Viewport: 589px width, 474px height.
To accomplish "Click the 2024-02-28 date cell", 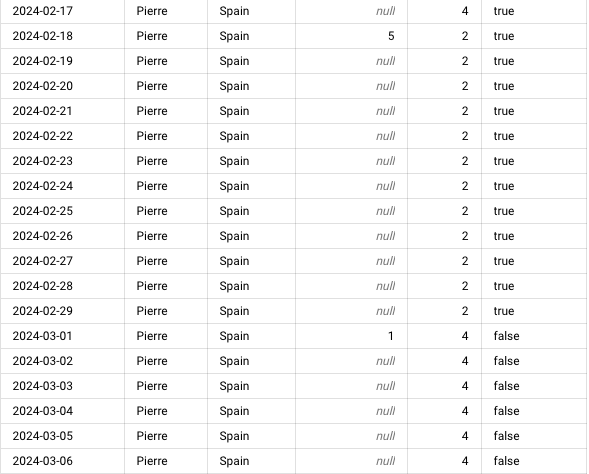I will (63, 286).
